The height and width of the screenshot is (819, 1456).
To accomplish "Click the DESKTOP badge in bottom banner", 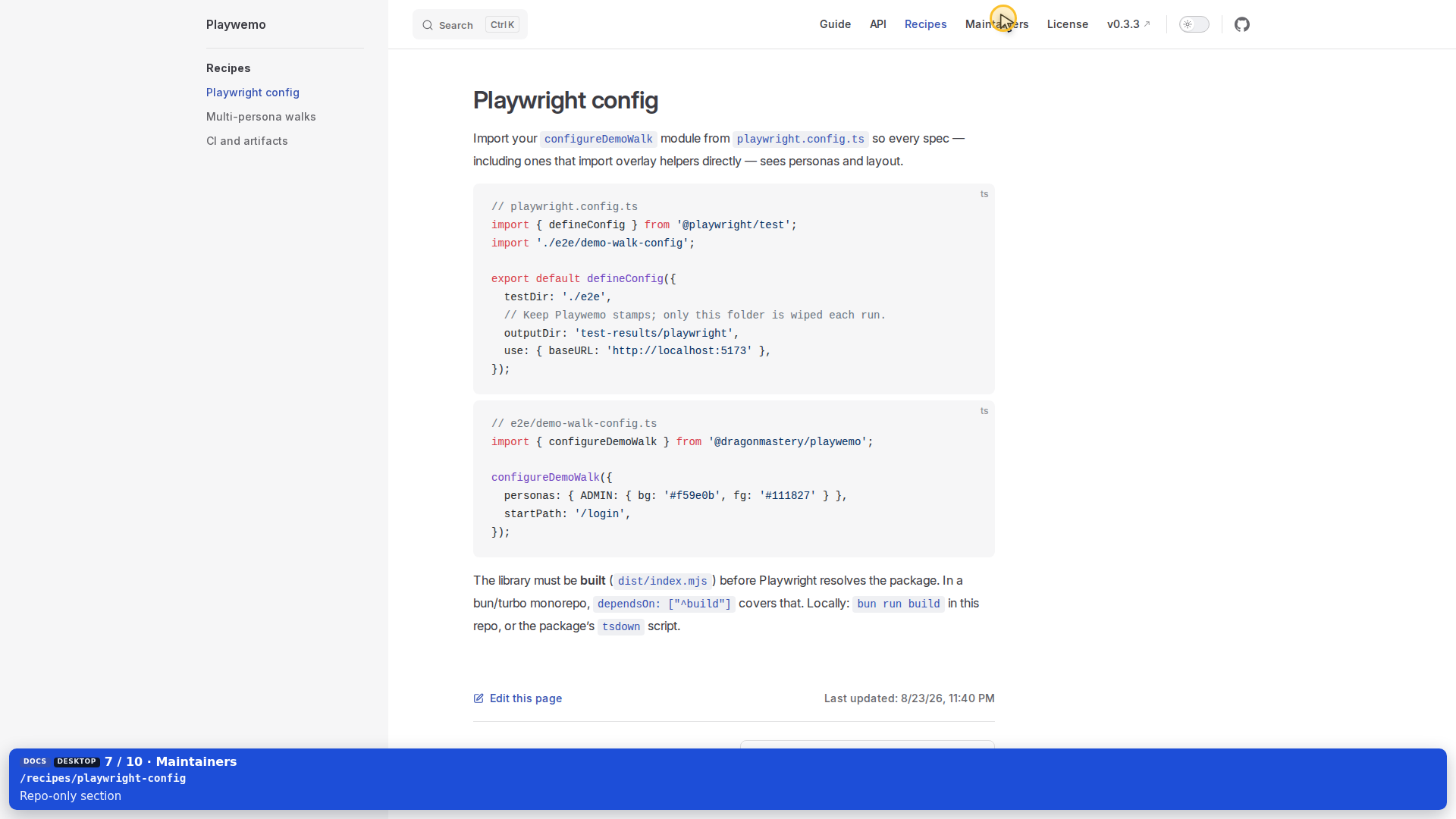I will pyautogui.click(x=77, y=761).
